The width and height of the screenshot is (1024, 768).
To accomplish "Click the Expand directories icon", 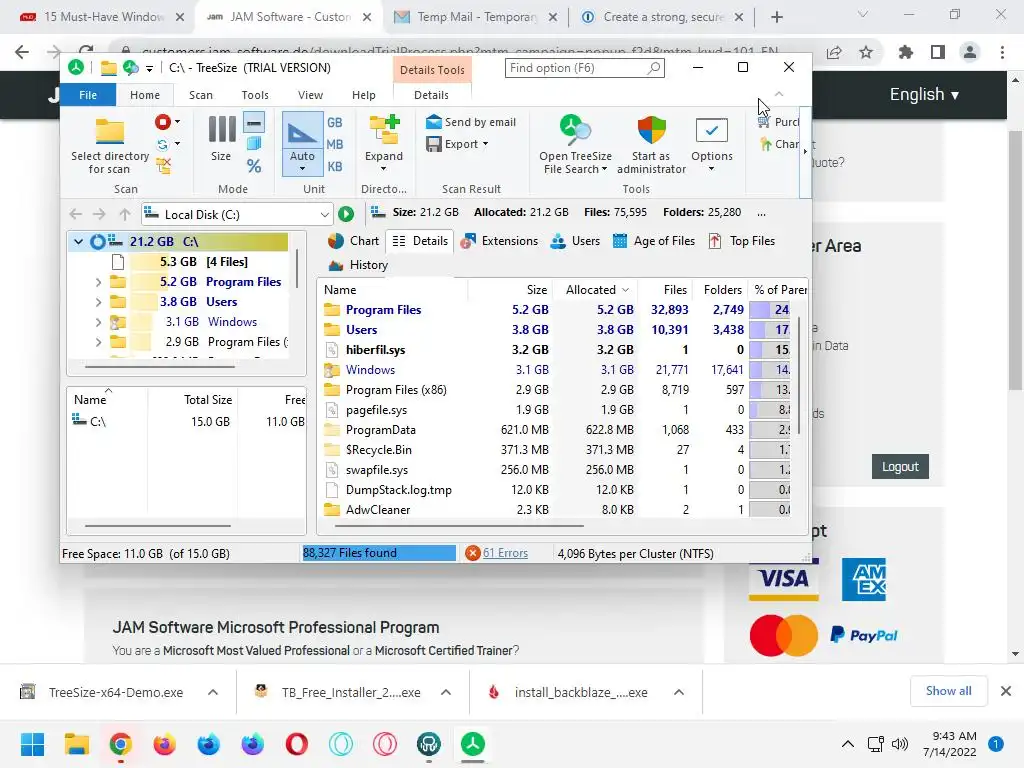I will (384, 129).
